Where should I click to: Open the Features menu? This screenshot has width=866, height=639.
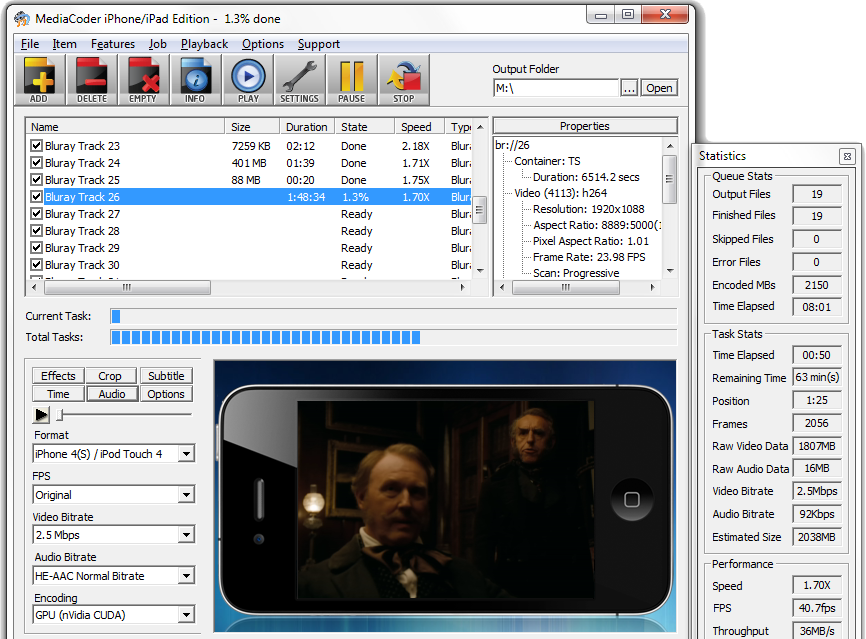[113, 44]
